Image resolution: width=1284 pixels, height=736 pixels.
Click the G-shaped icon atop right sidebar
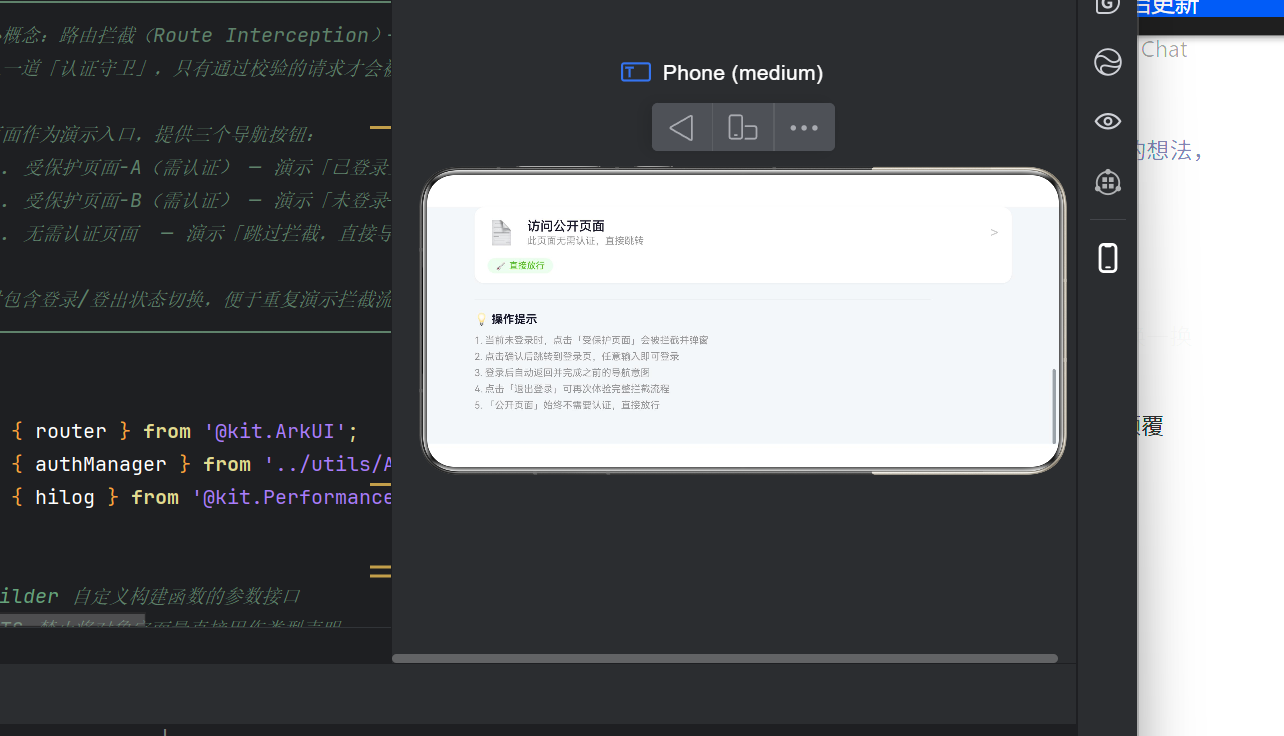tap(1108, 5)
